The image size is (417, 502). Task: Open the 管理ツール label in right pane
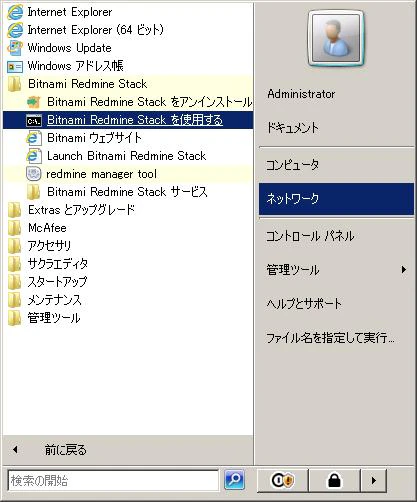(293, 269)
